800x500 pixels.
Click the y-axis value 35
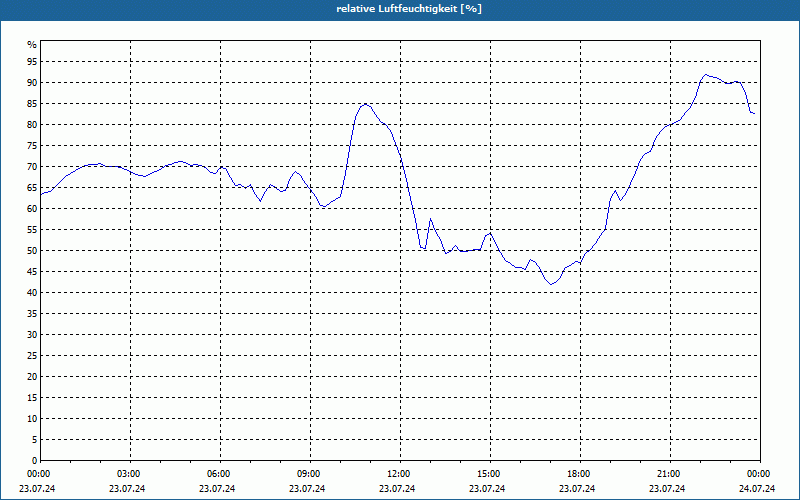click(x=32, y=314)
